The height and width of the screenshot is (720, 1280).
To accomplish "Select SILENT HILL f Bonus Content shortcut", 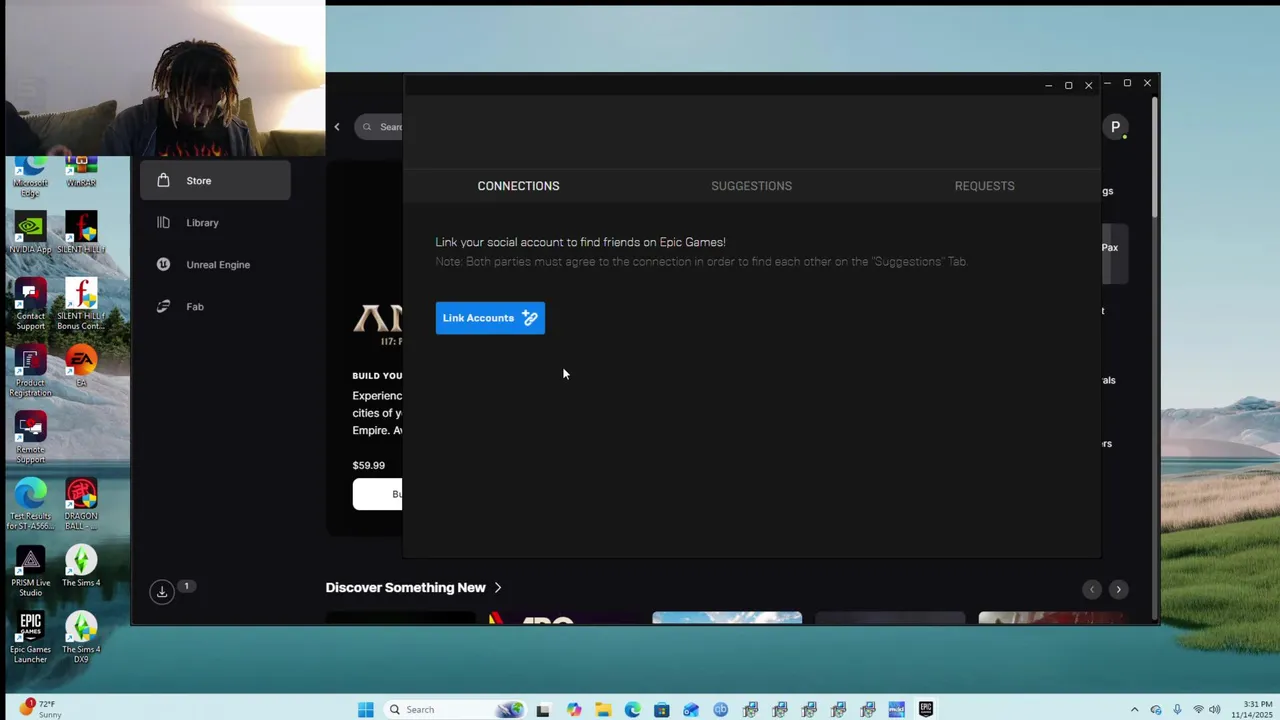I will (81, 304).
